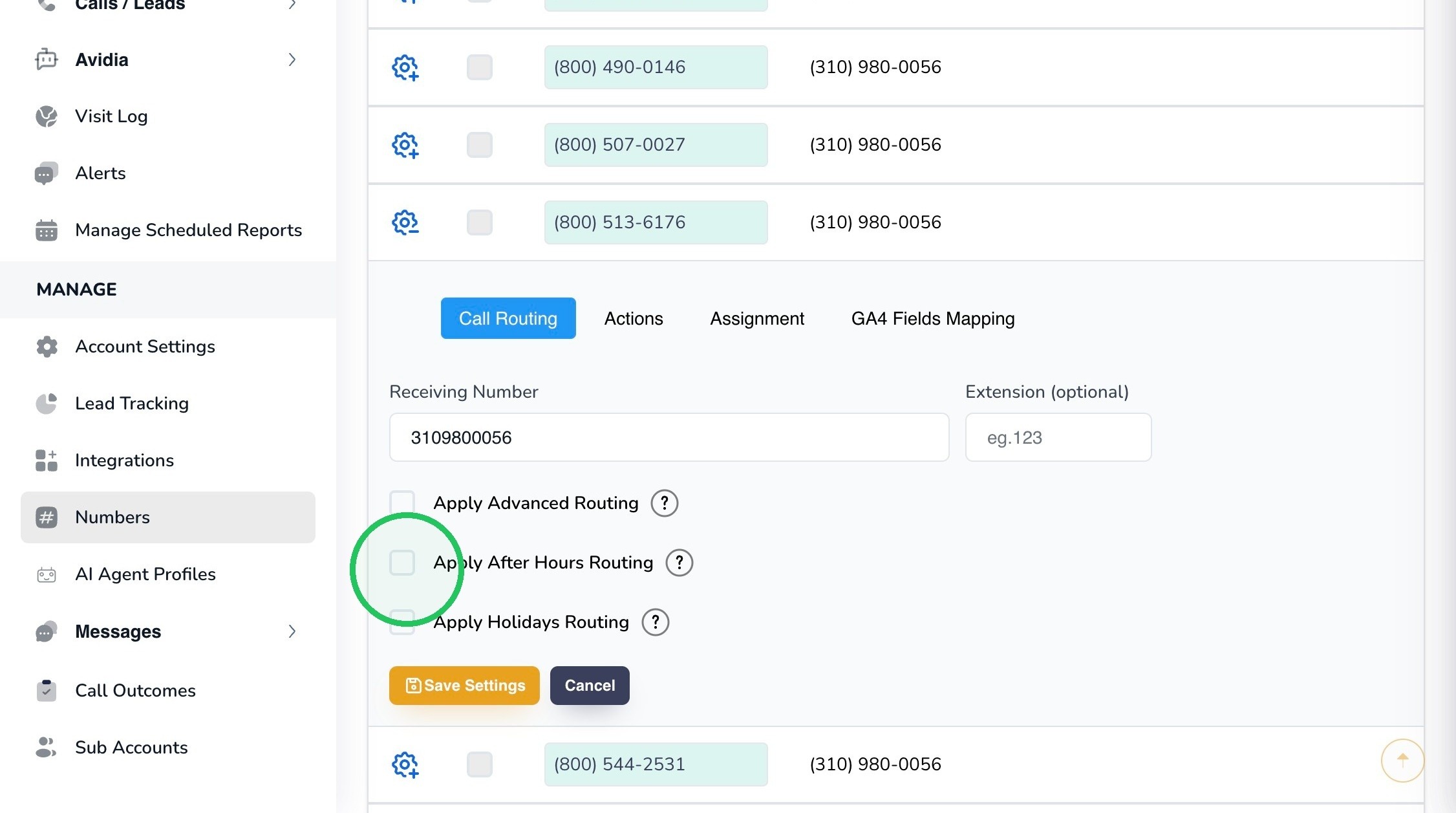Click the Extension optional input field

(1058, 437)
